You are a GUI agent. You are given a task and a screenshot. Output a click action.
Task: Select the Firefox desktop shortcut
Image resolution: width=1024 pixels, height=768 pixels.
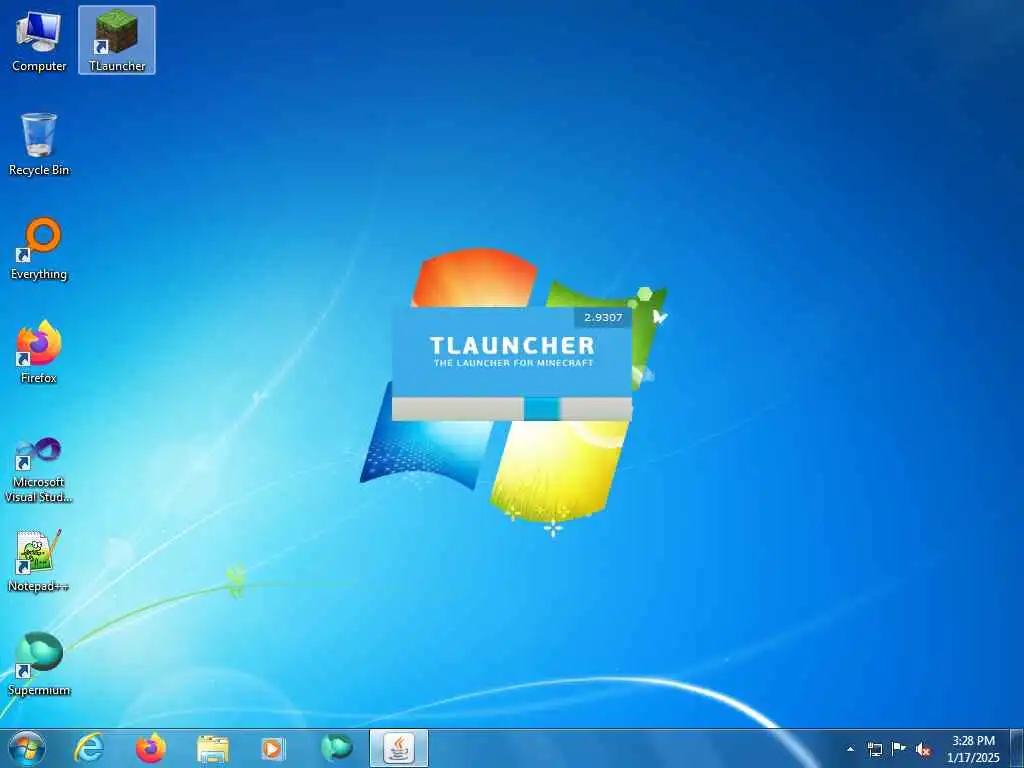point(39,353)
